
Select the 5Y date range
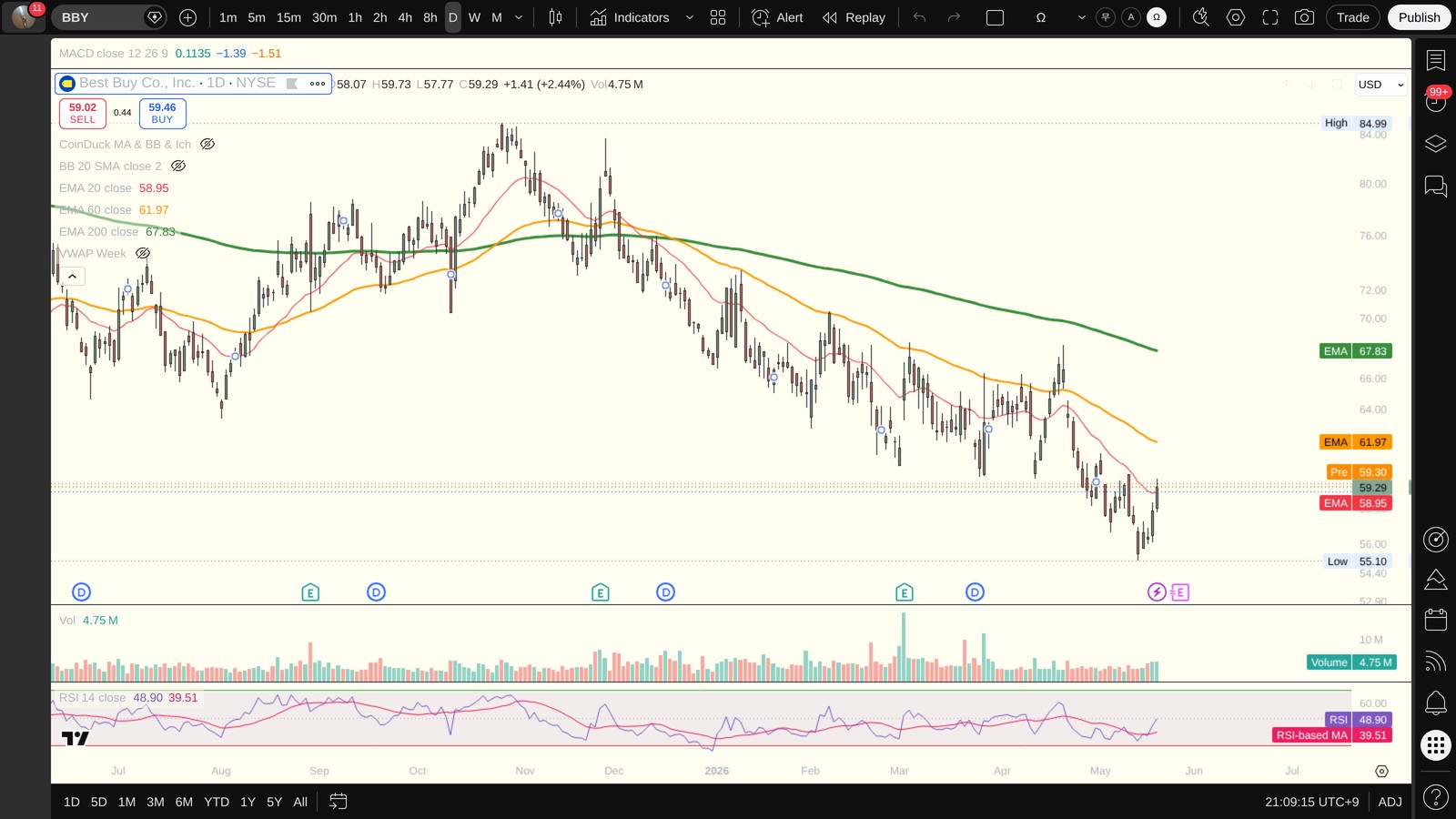tap(274, 802)
